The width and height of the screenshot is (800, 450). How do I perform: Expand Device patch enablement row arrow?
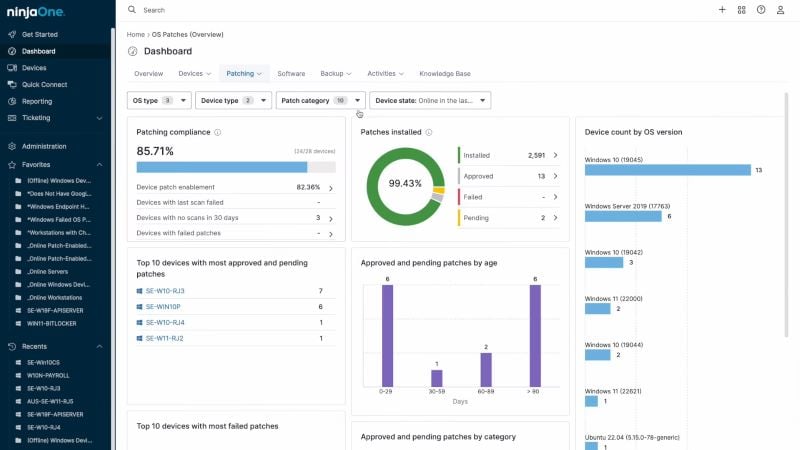click(x=331, y=188)
